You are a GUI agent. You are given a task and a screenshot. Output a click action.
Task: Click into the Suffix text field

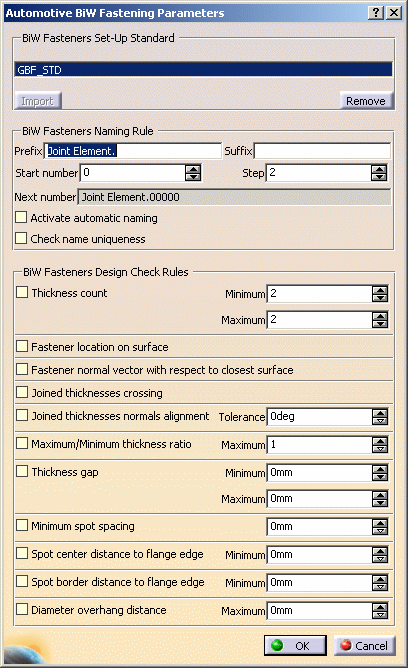[x=322, y=151]
